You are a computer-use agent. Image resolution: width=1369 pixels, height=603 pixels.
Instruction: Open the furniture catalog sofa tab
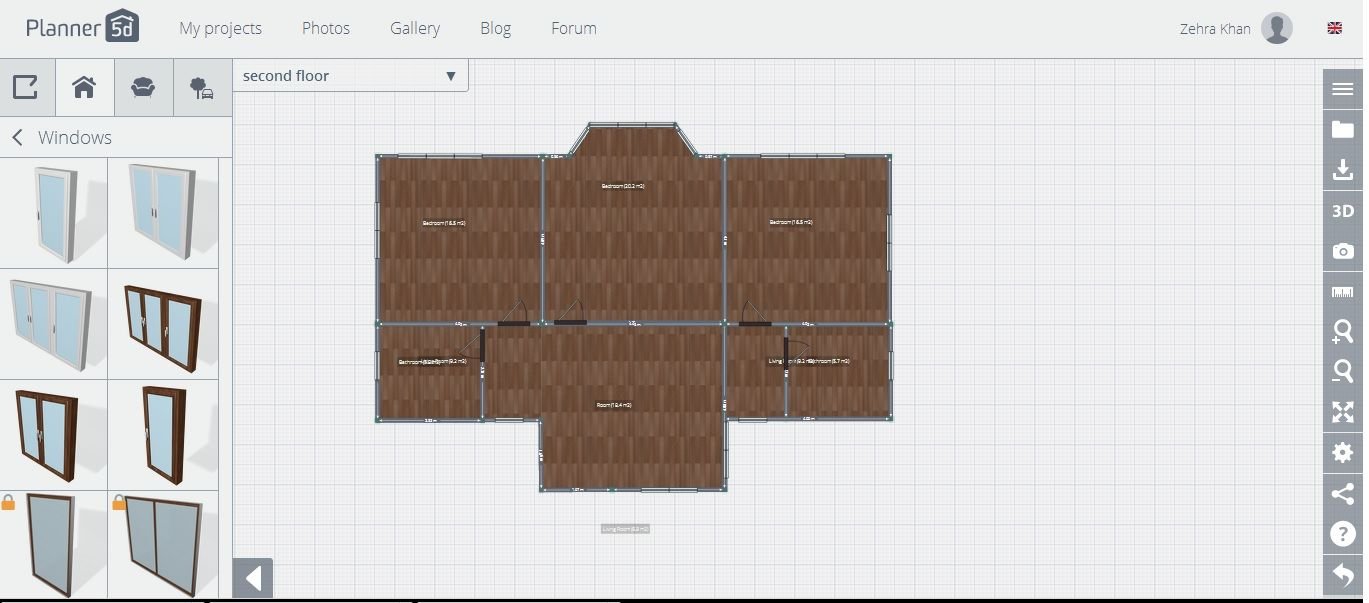pyautogui.click(x=143, y=87)
